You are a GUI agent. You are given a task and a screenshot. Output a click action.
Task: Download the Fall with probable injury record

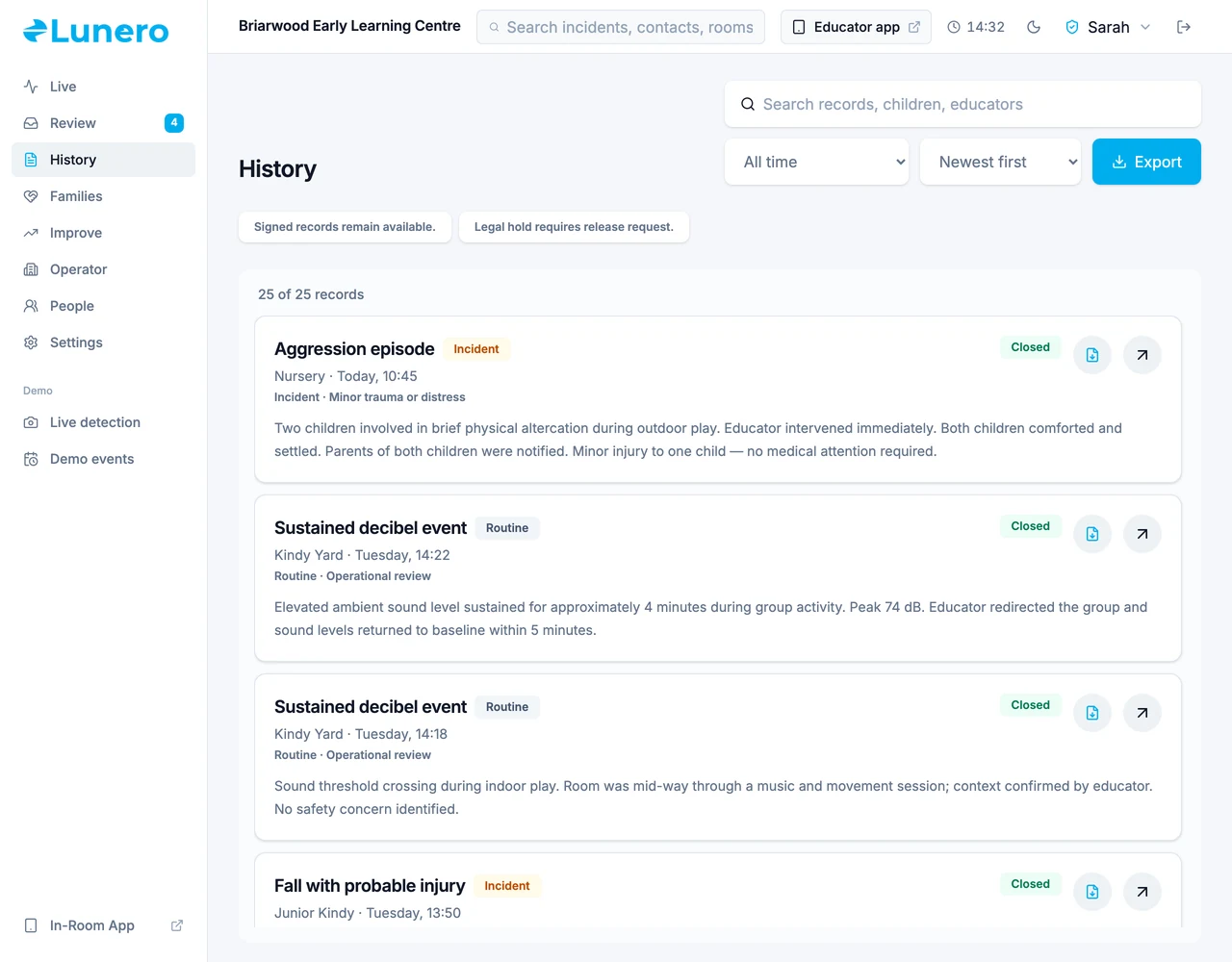1092,892
